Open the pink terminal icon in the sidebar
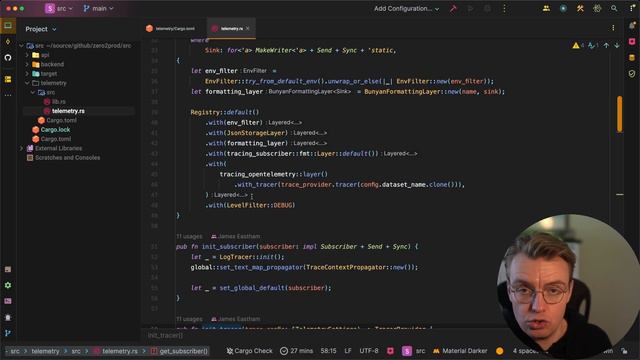 (8, 301)
